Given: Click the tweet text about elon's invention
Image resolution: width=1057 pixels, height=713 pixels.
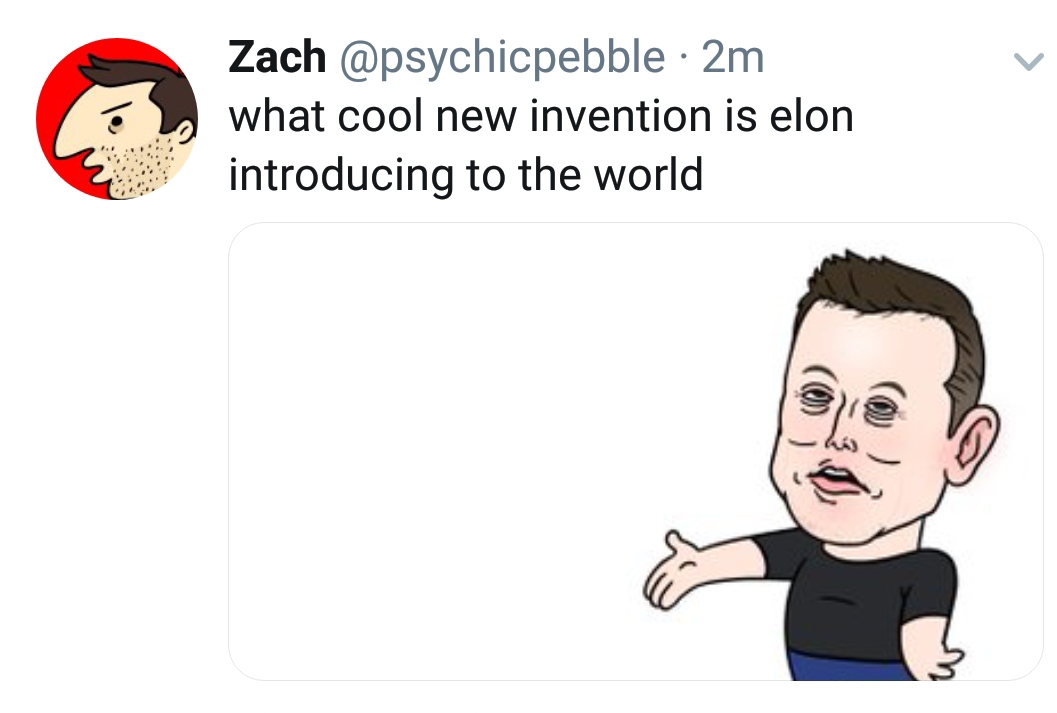Looking at the screenshot, I should coord(541,145).
